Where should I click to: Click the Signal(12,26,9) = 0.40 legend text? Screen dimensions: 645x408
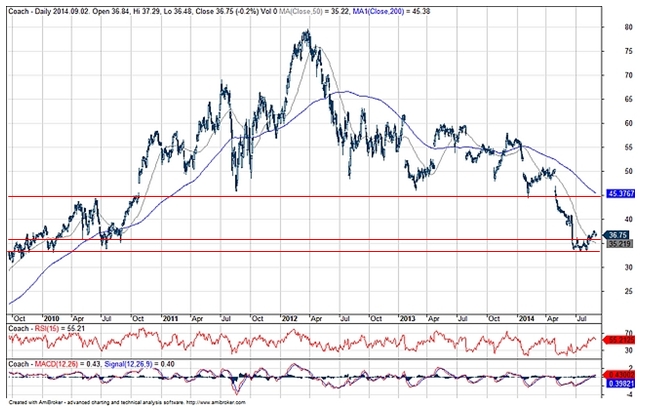pos(139,364)
